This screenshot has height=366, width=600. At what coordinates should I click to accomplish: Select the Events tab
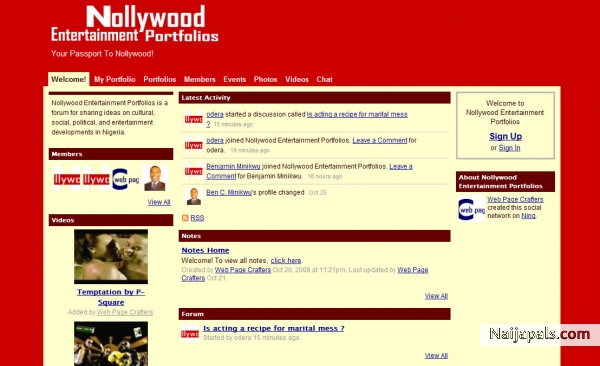click(x=235, y=79)
